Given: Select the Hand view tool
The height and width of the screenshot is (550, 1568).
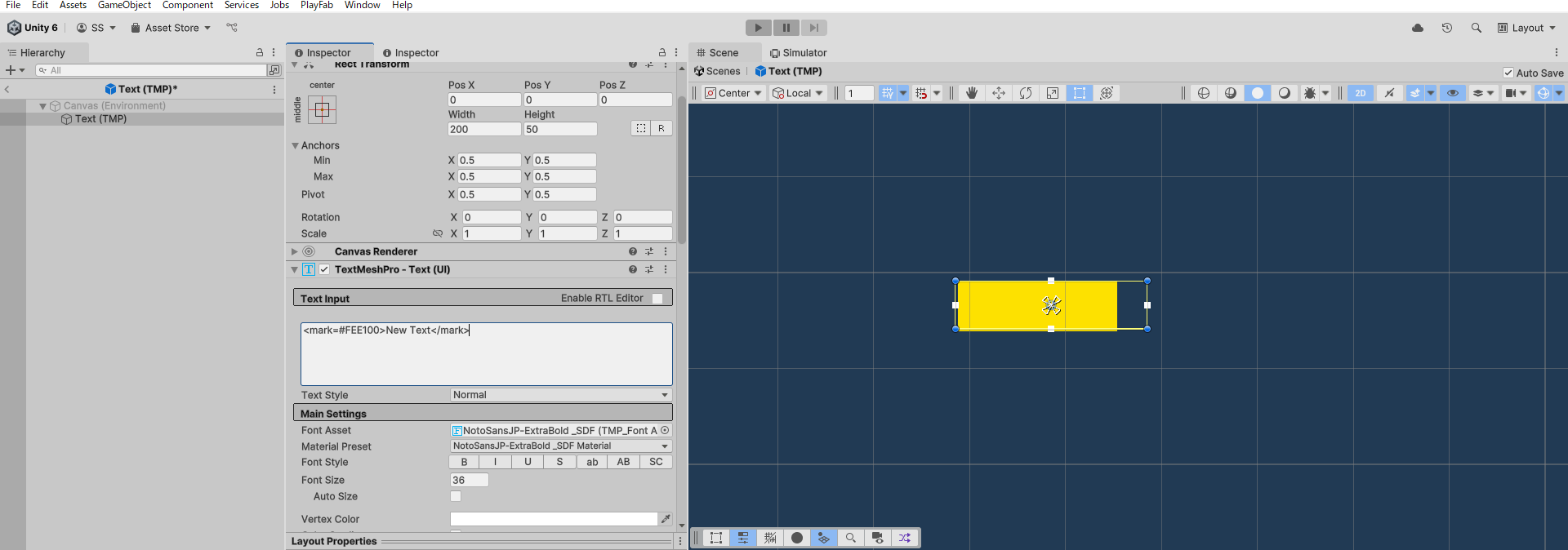Looking at the screenshot, I should [x=972, y=93].
